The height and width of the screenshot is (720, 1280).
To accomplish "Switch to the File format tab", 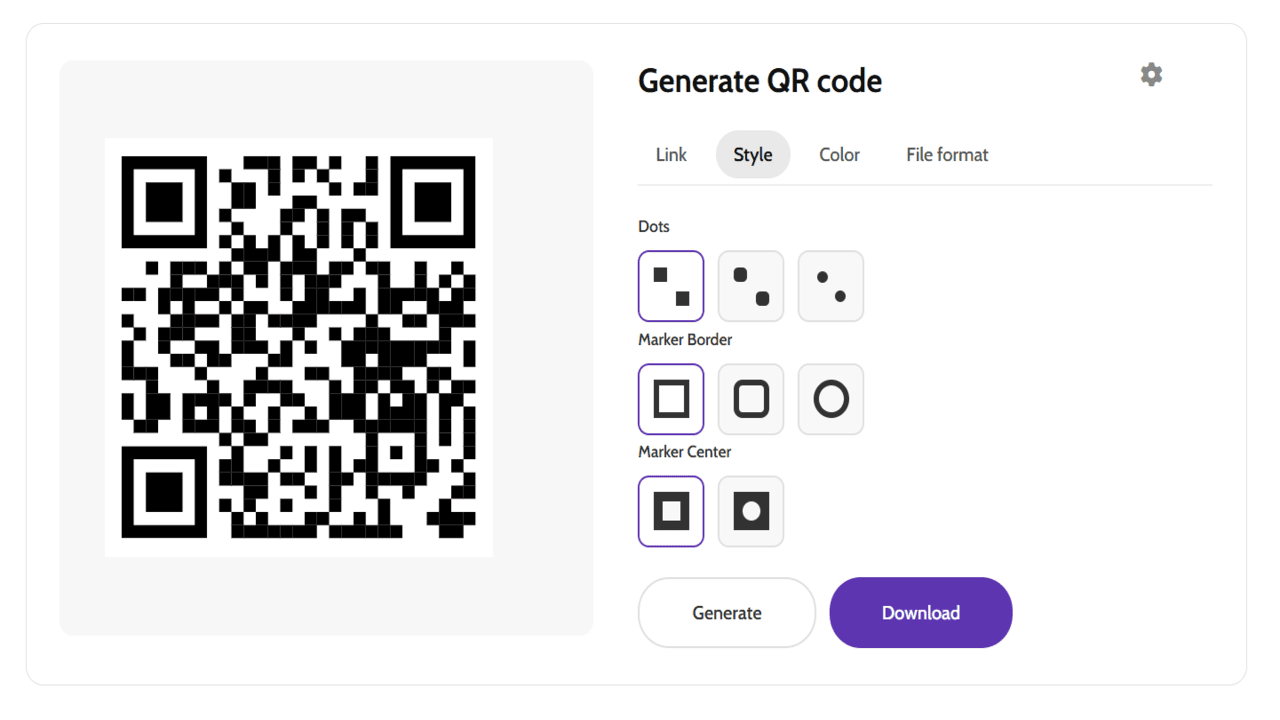I will (x=946, y=154).
